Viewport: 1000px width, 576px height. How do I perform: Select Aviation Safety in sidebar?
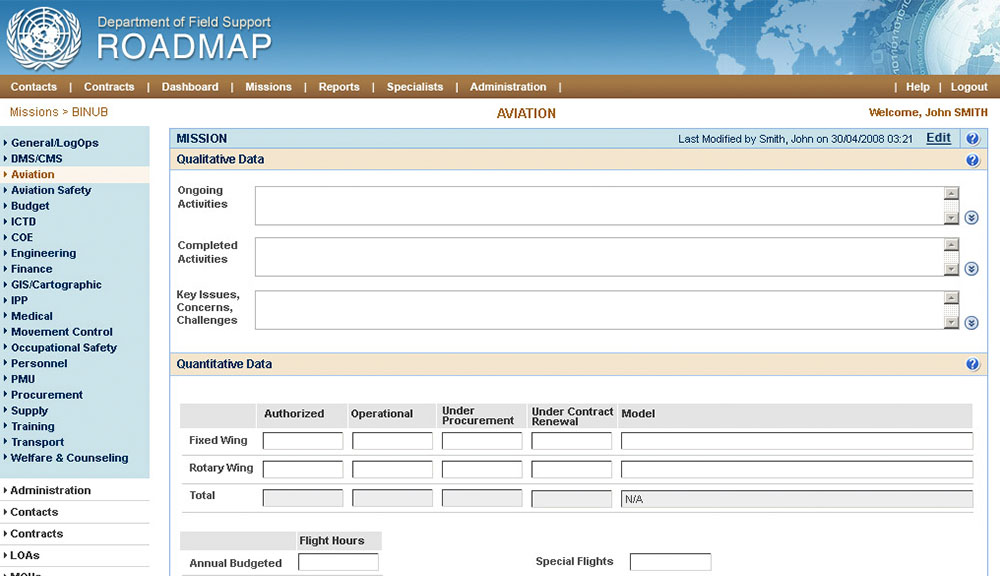tap(51, 190)
